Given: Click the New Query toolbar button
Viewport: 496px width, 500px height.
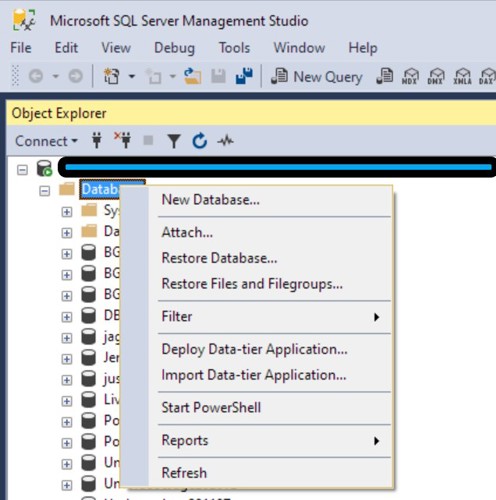Looking at the screenshot, I should coord(316,77).
